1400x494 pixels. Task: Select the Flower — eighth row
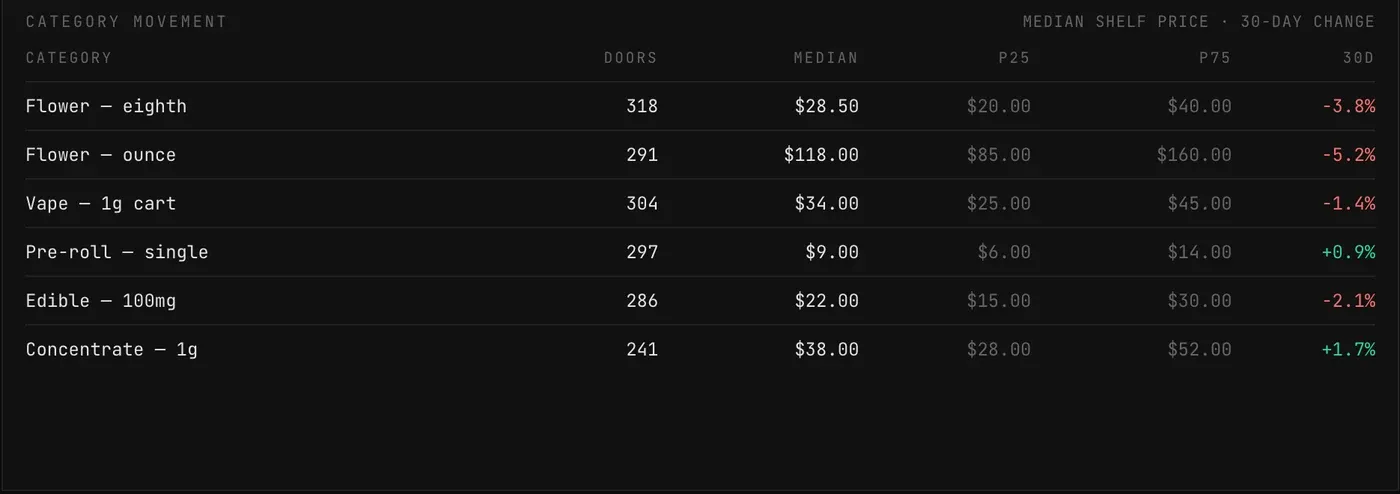pyautogui.click(x=700, y=106)
